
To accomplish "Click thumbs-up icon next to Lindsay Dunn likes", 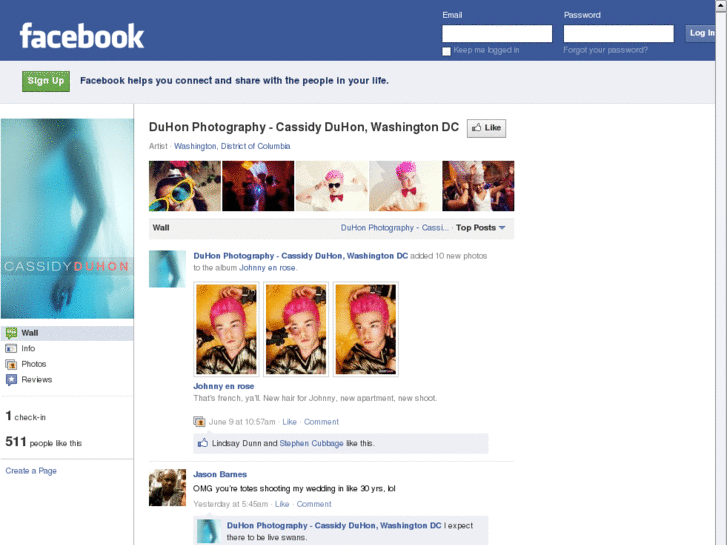I will click(x=203, y=443).
